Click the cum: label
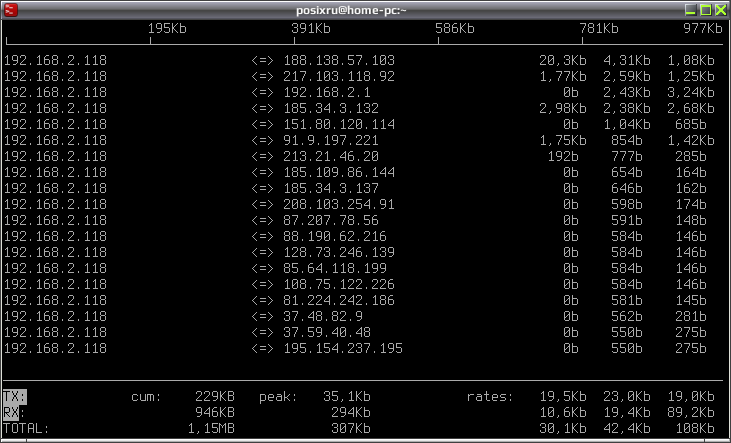Image resolution: width=731 pixels, height=443 pixels. (146, 397)
